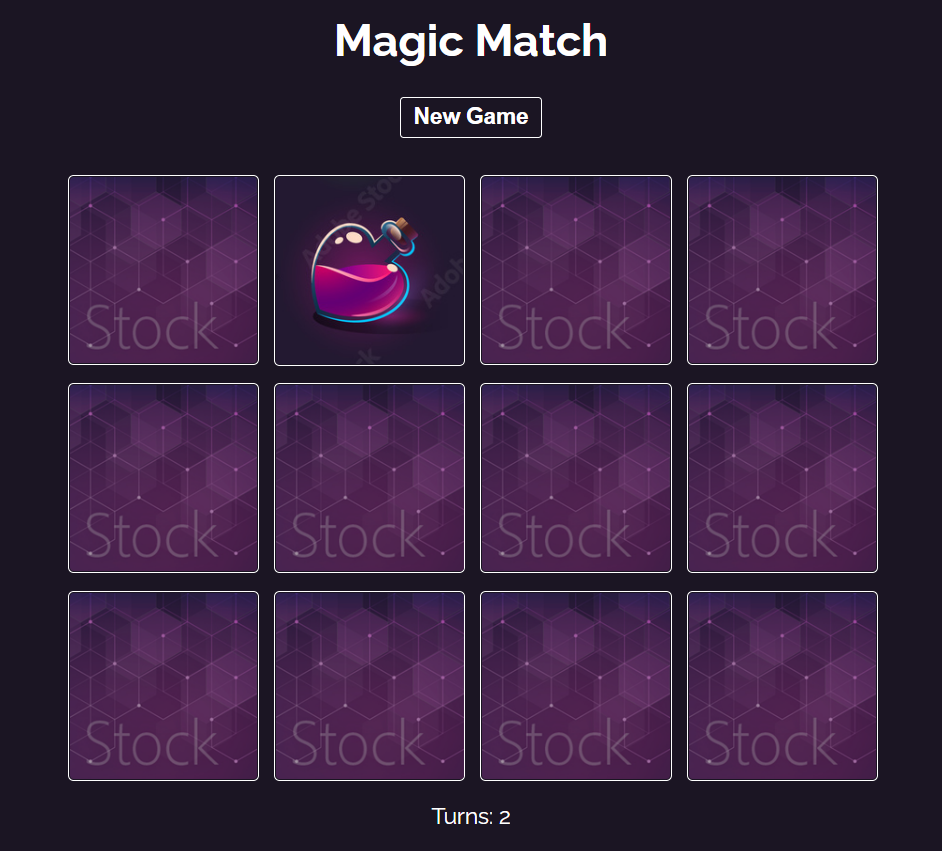Pick the third card in the bottom row
Viewport: 942px width, 851px height.
click(576, 686)
